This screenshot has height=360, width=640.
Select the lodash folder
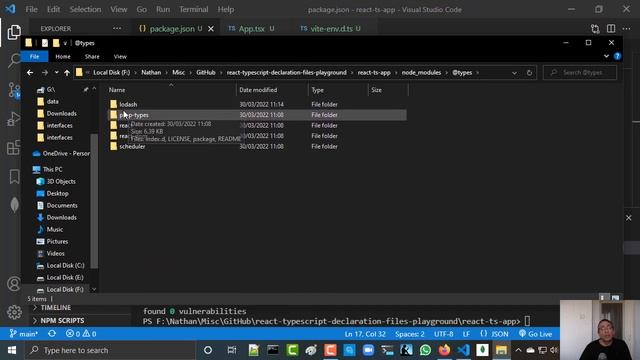[128, 104]
